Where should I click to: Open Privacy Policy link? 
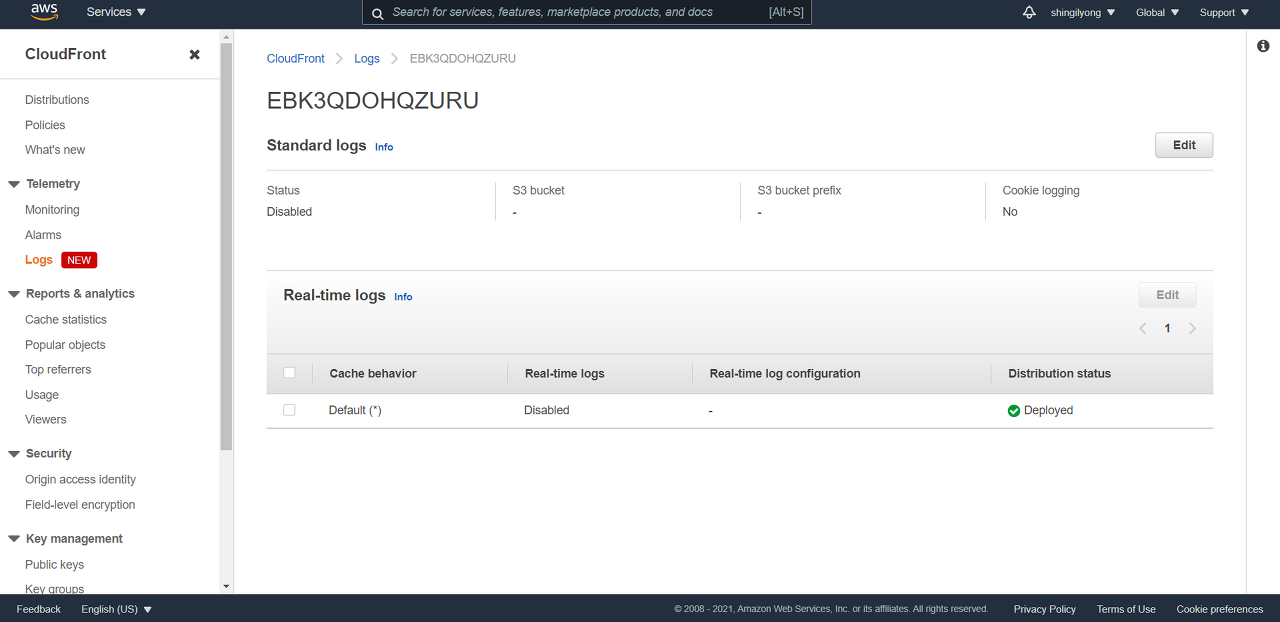(1045, 609)
